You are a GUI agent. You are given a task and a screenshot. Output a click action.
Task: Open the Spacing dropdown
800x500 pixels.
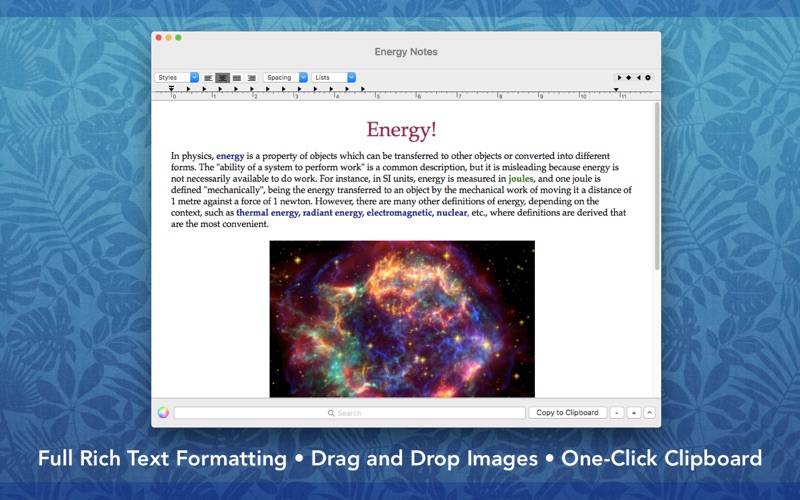pyautogui.click(x=285, y=78)
